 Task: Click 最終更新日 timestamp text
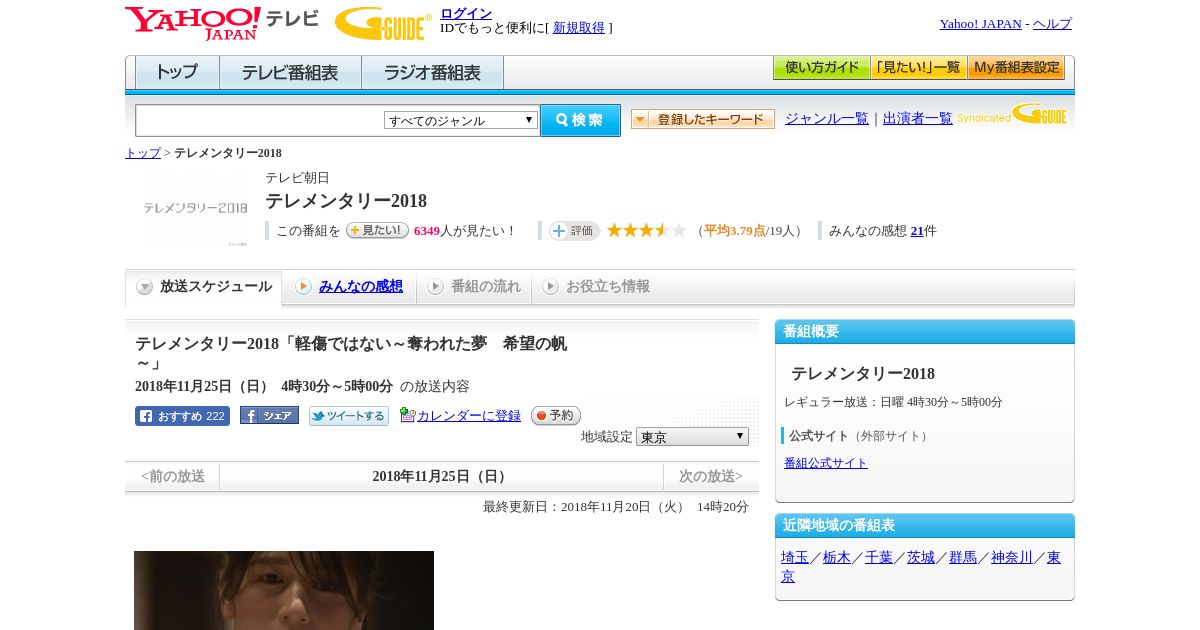(x=616, y=507)
